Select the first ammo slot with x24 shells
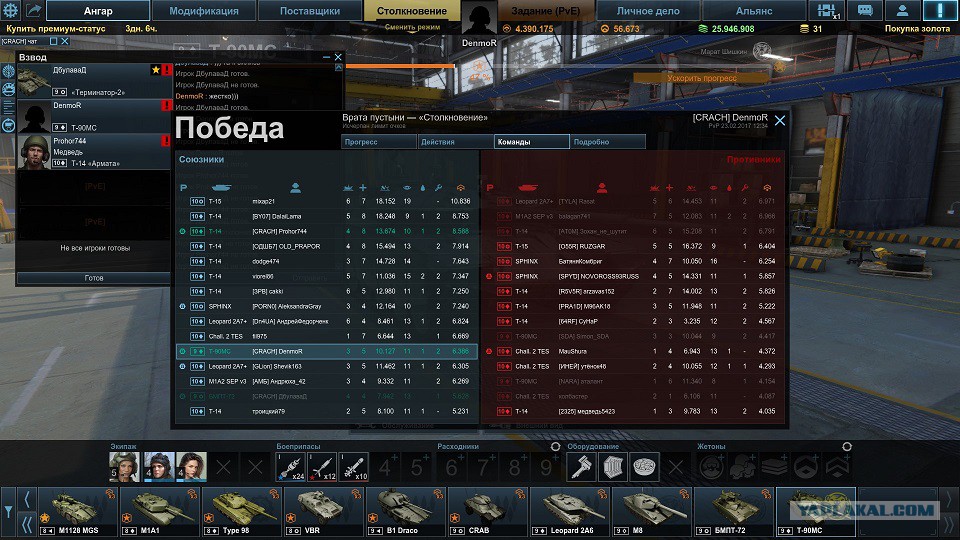This screenshot has width=960, height=540. pos(290,467)
